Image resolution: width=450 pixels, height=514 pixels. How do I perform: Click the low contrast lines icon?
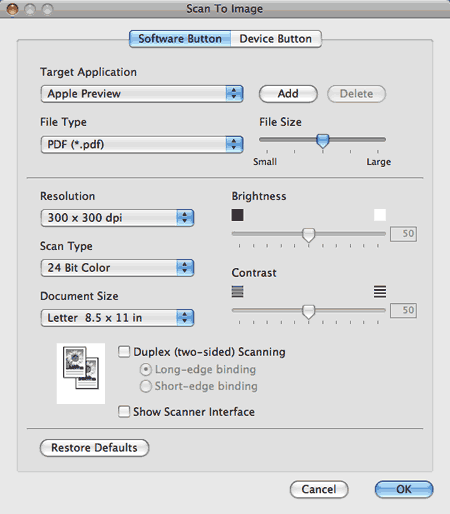(x=237, y=291)
